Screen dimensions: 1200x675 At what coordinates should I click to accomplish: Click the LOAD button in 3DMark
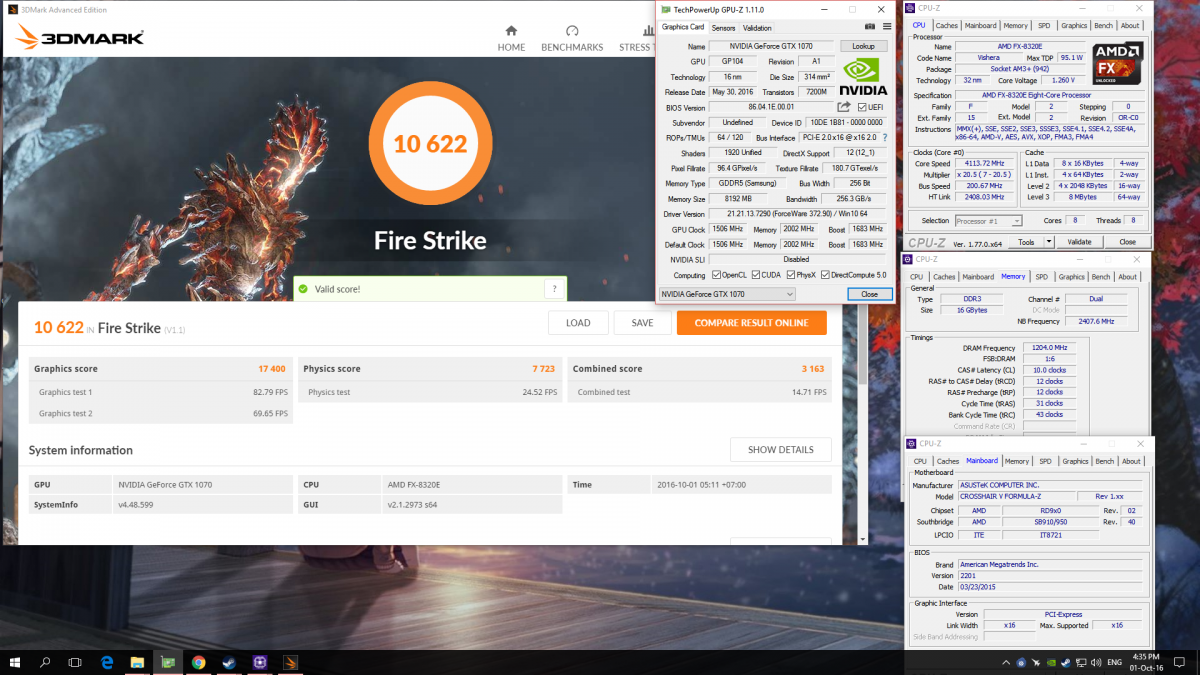tap(578, 323)
